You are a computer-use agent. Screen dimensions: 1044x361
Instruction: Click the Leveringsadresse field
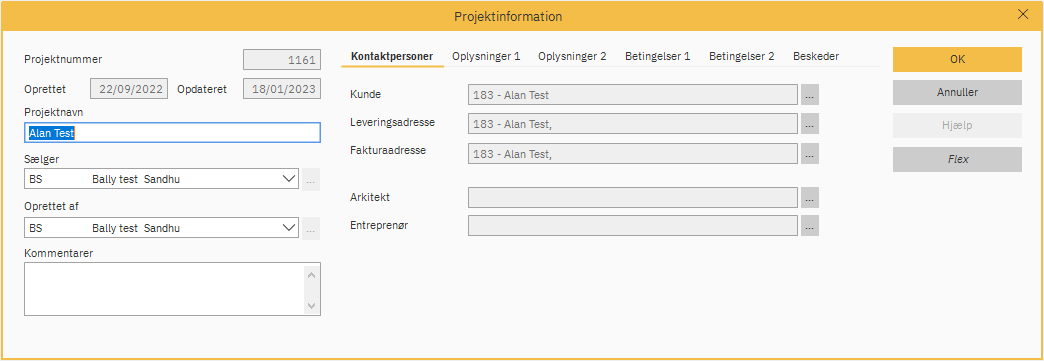click(633, 124)
